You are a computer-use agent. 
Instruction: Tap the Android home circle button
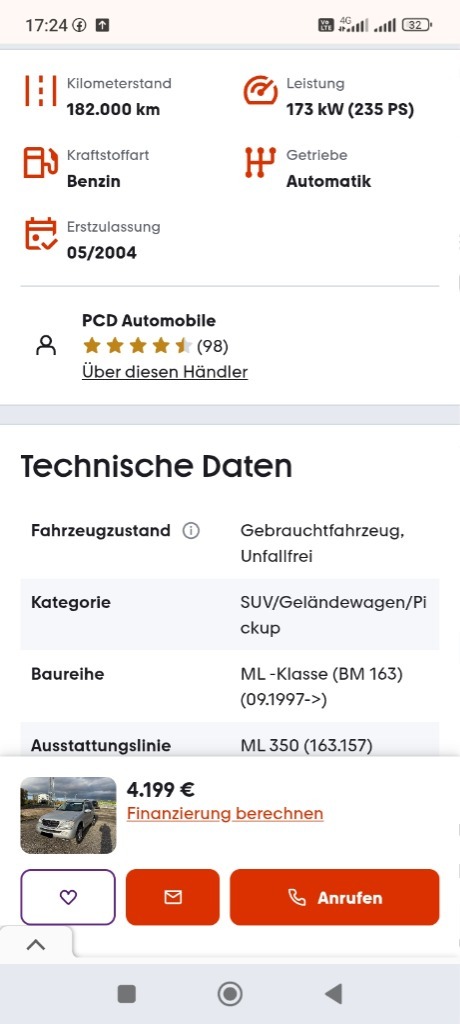coord(230,994)
